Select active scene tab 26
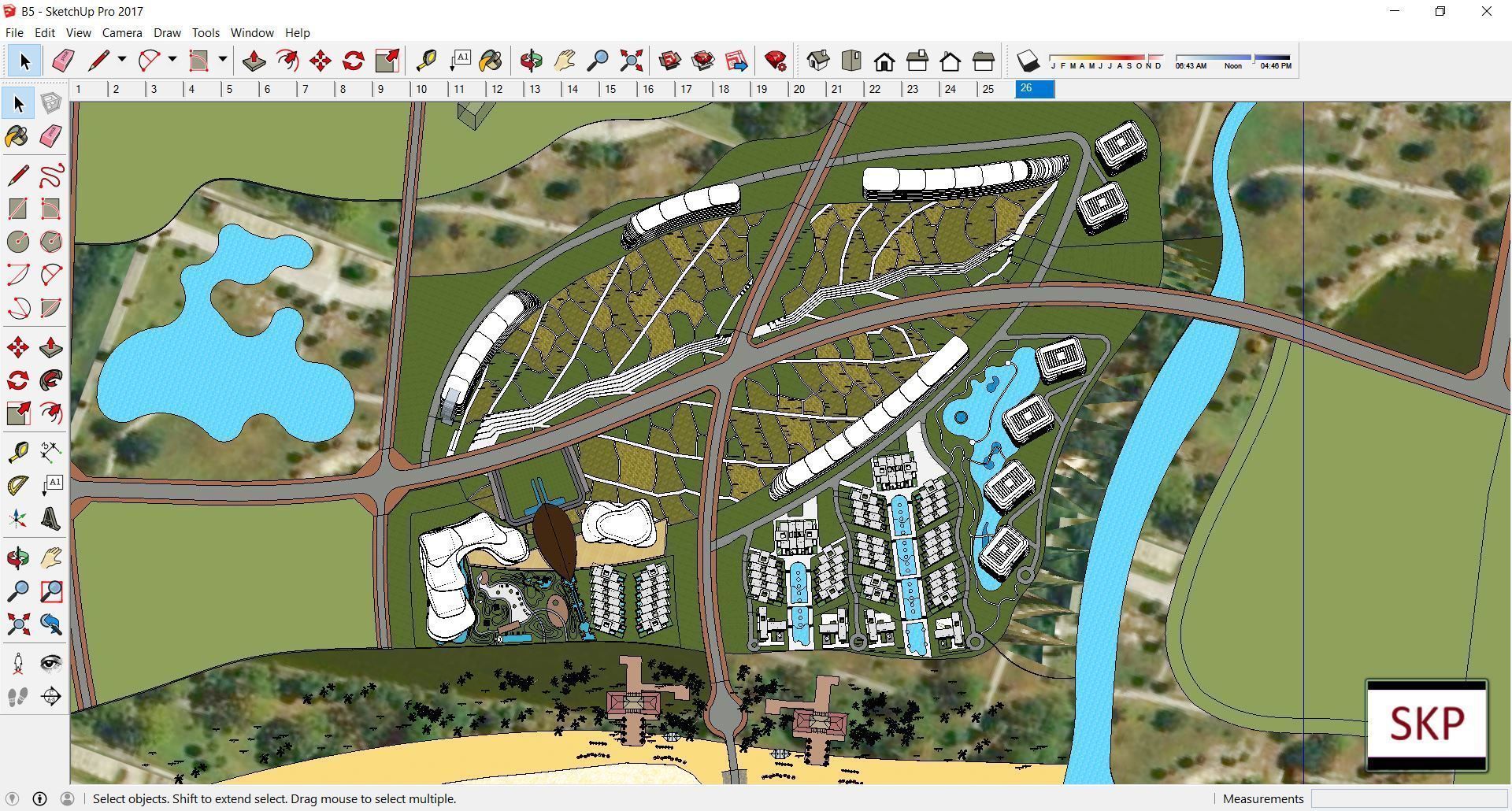 tap(1035, 89)
